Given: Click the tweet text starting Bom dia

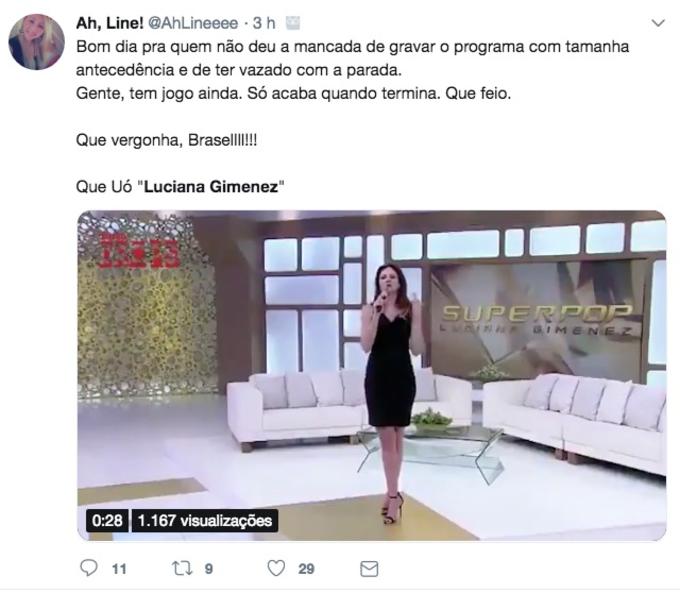Looking at the screenshot, I should click(354, 70).
